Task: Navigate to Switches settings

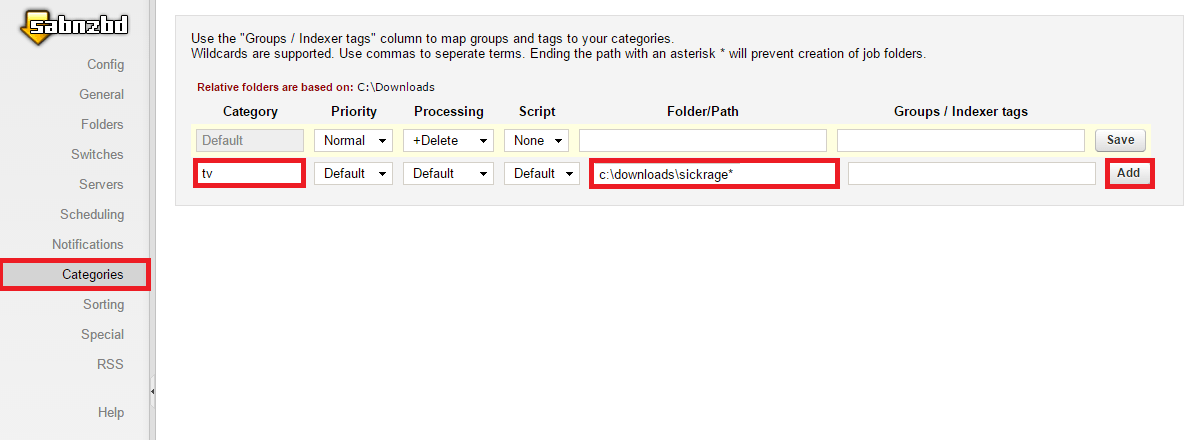Action: (97, 155)
